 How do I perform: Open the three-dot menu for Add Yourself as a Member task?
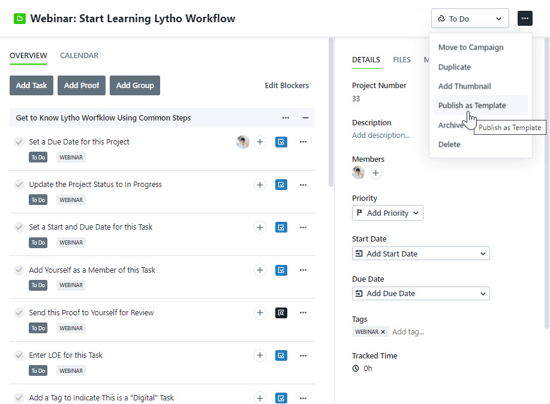303,270
